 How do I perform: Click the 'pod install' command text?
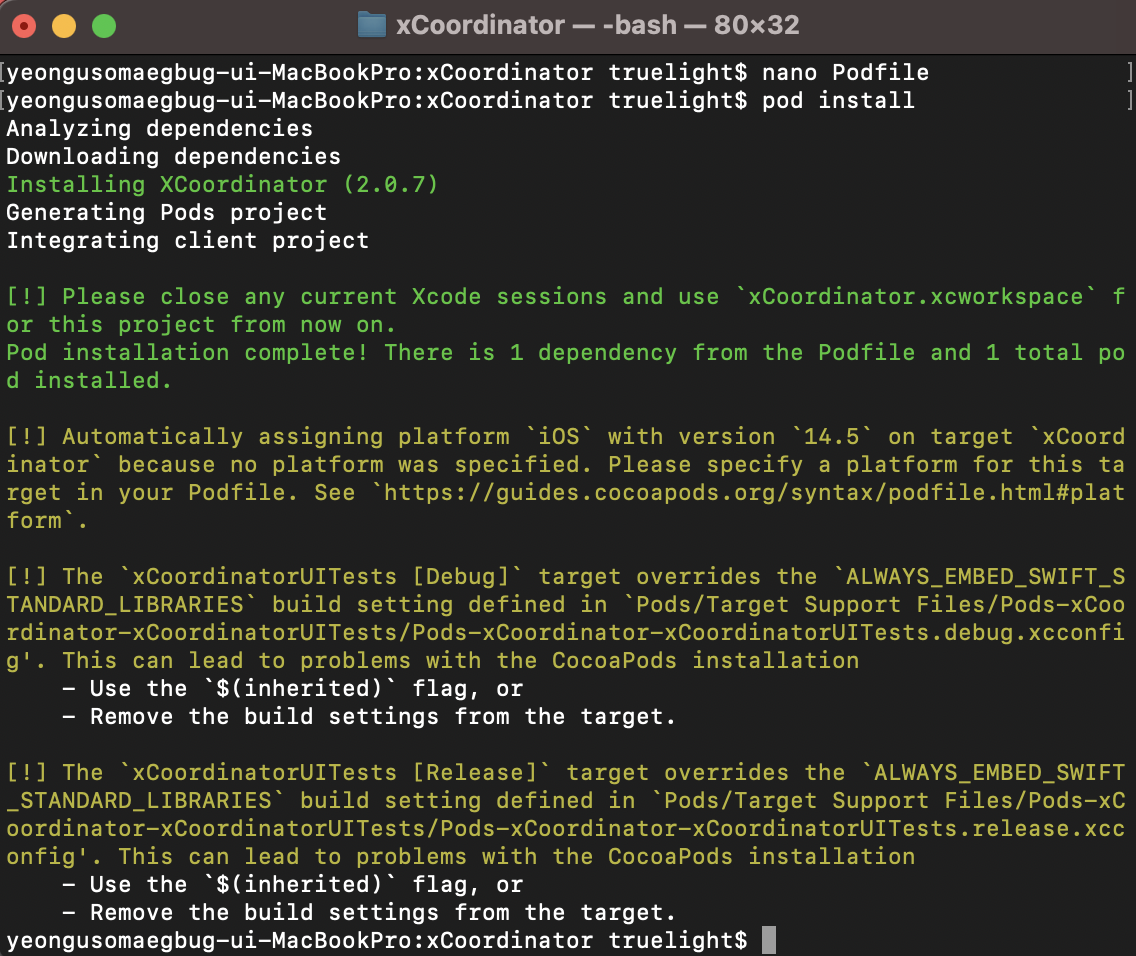[838, 100]
